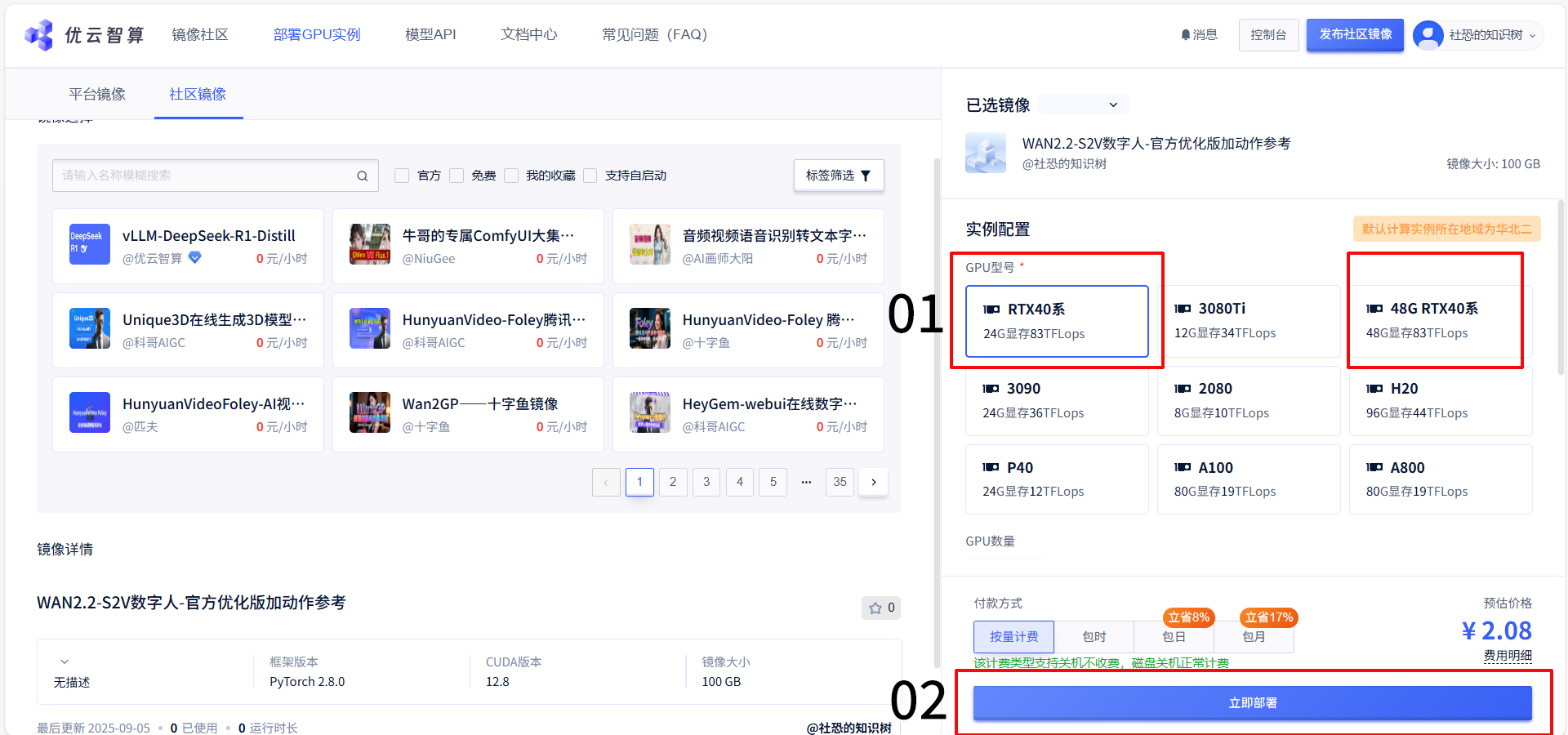The height and width of the screenshot is (735, 1568).
Task: Click the GPU icon on 3090 card
Action: coord(991,389)
